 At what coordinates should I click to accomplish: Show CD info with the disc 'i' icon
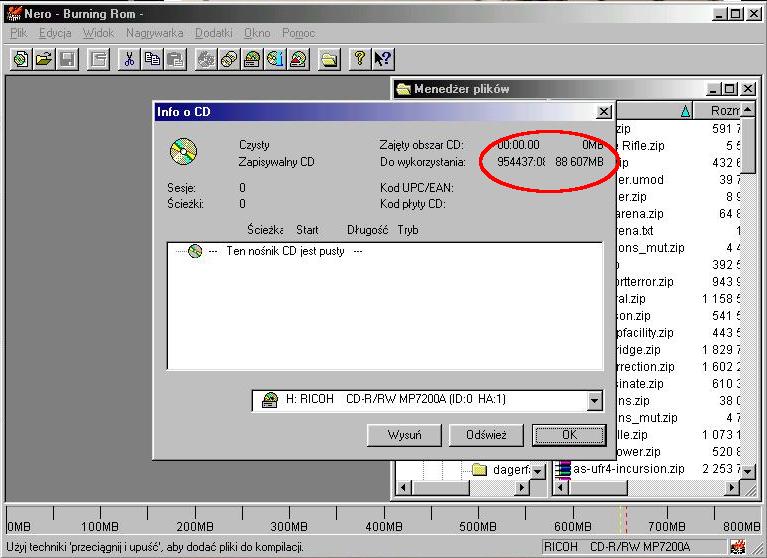[x=275, y=60]
